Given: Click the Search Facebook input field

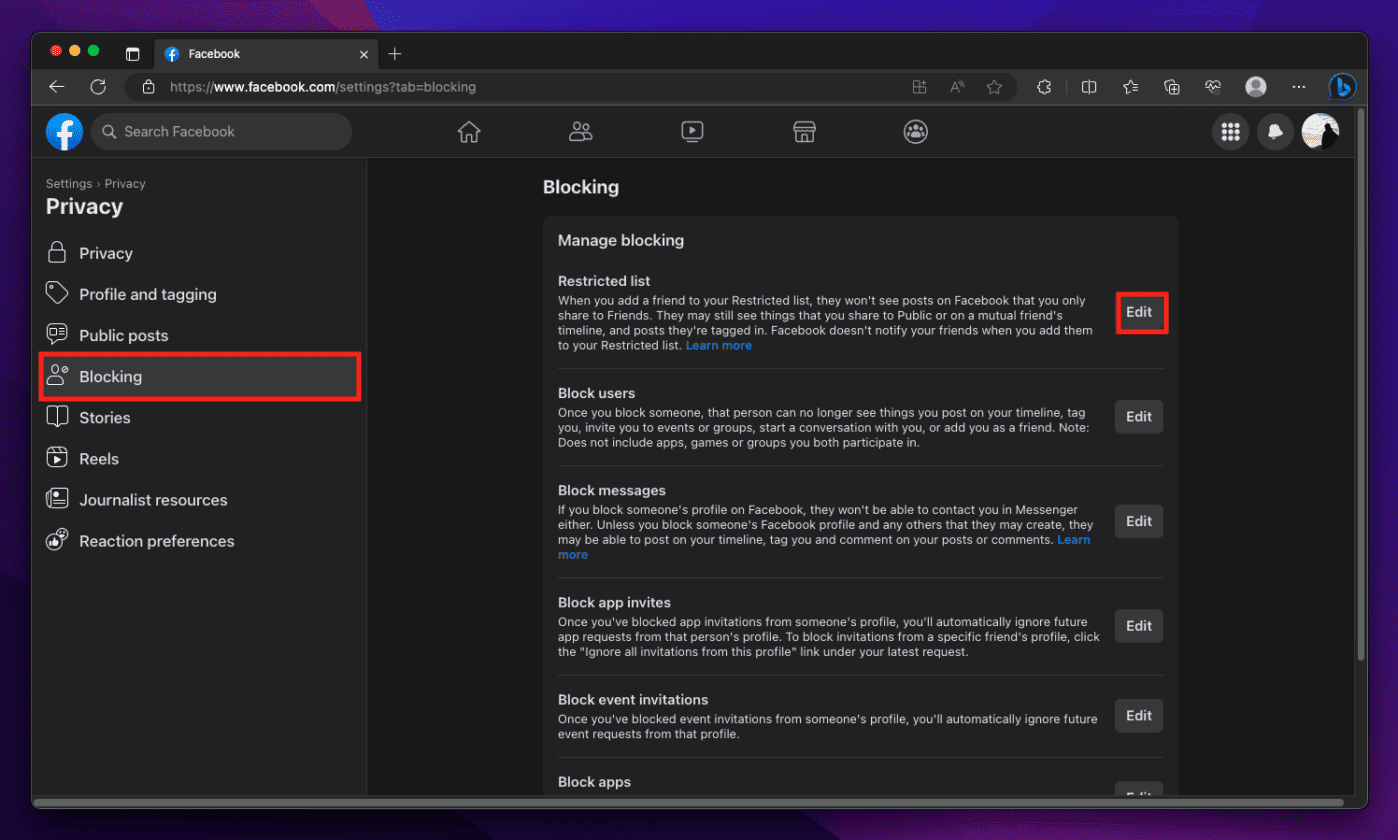Looking at the screenshot, I should pyautogui.click(x=230, y=132).
